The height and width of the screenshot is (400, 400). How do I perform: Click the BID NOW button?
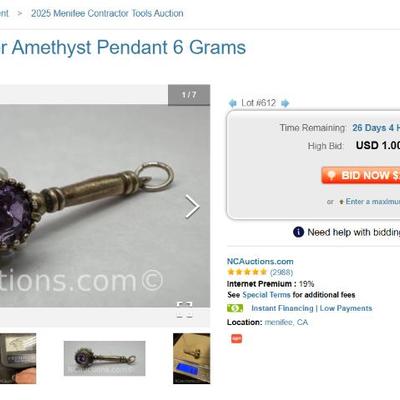361,175
